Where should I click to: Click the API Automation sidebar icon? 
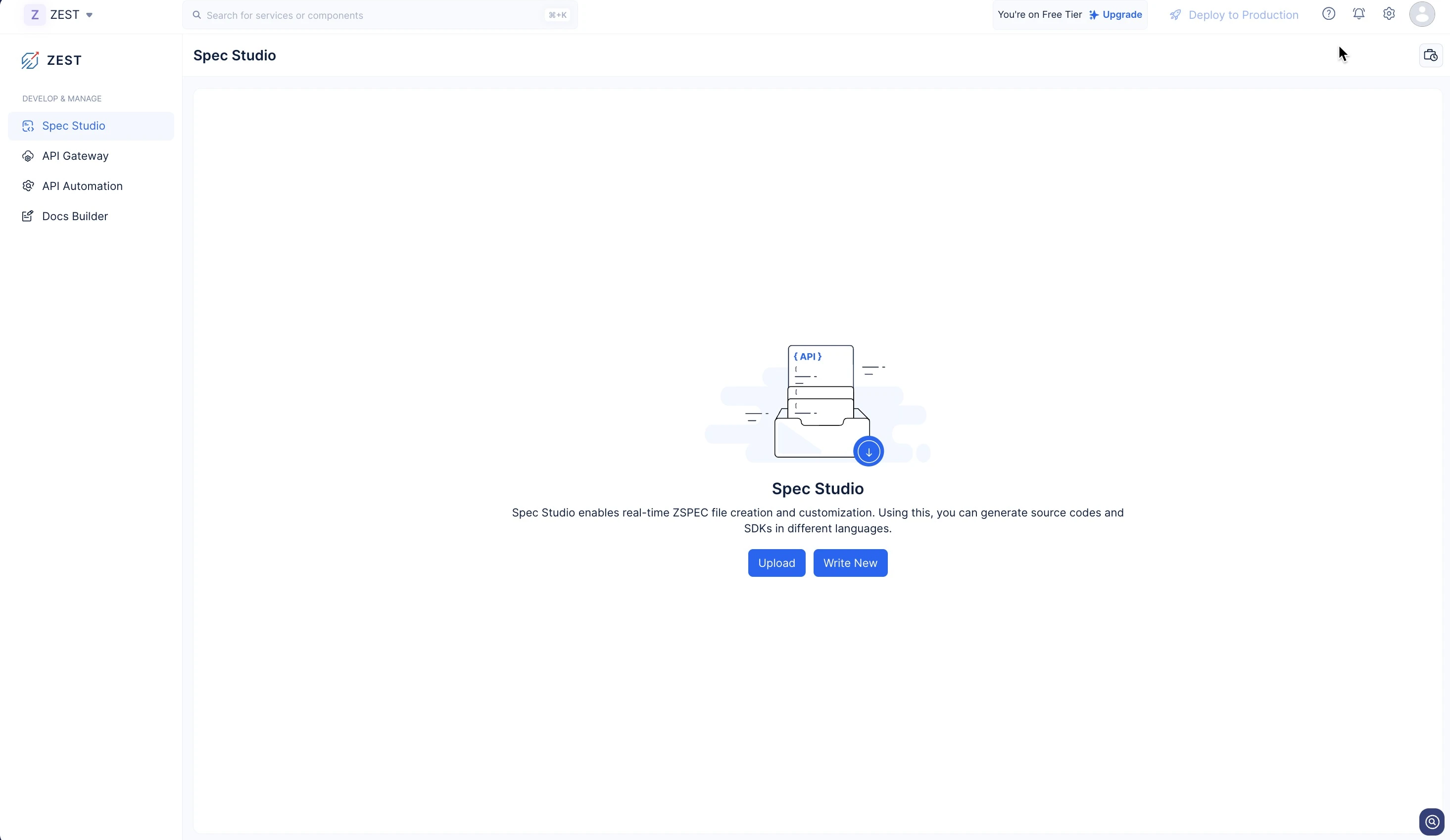[28, 186]
